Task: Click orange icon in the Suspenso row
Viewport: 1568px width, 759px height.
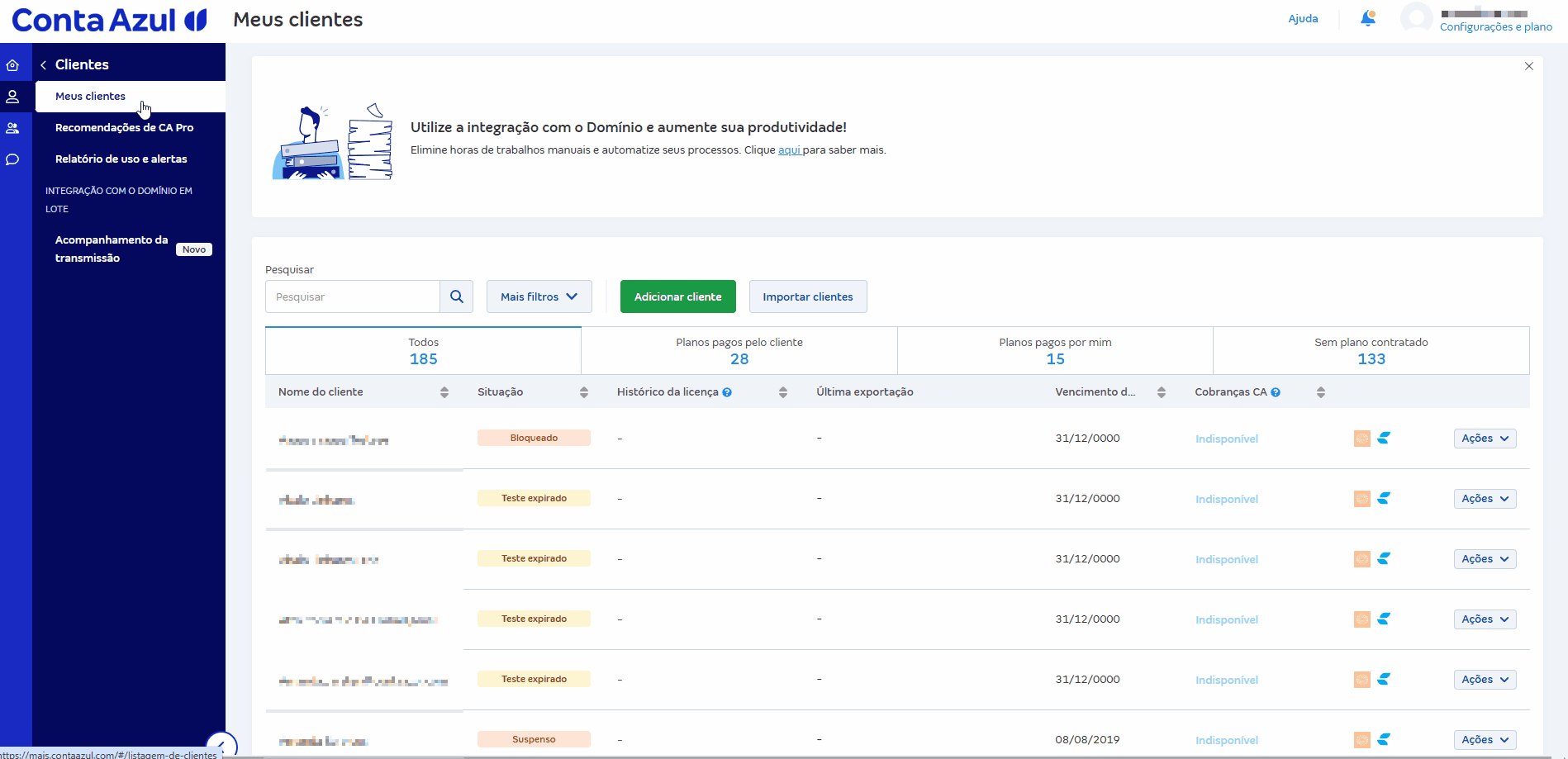Action: coord(1362,740)
